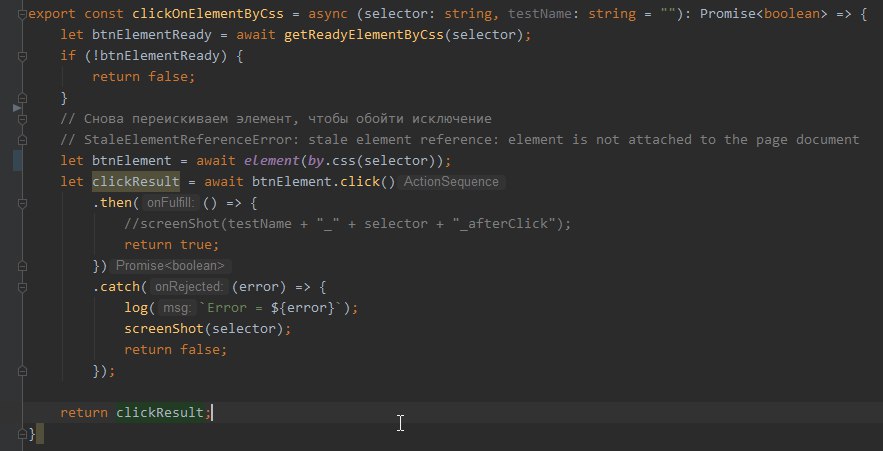Click fold end marker beside the final closing brace
Screen dimensions: 883x451
click(x=23, y=434)
